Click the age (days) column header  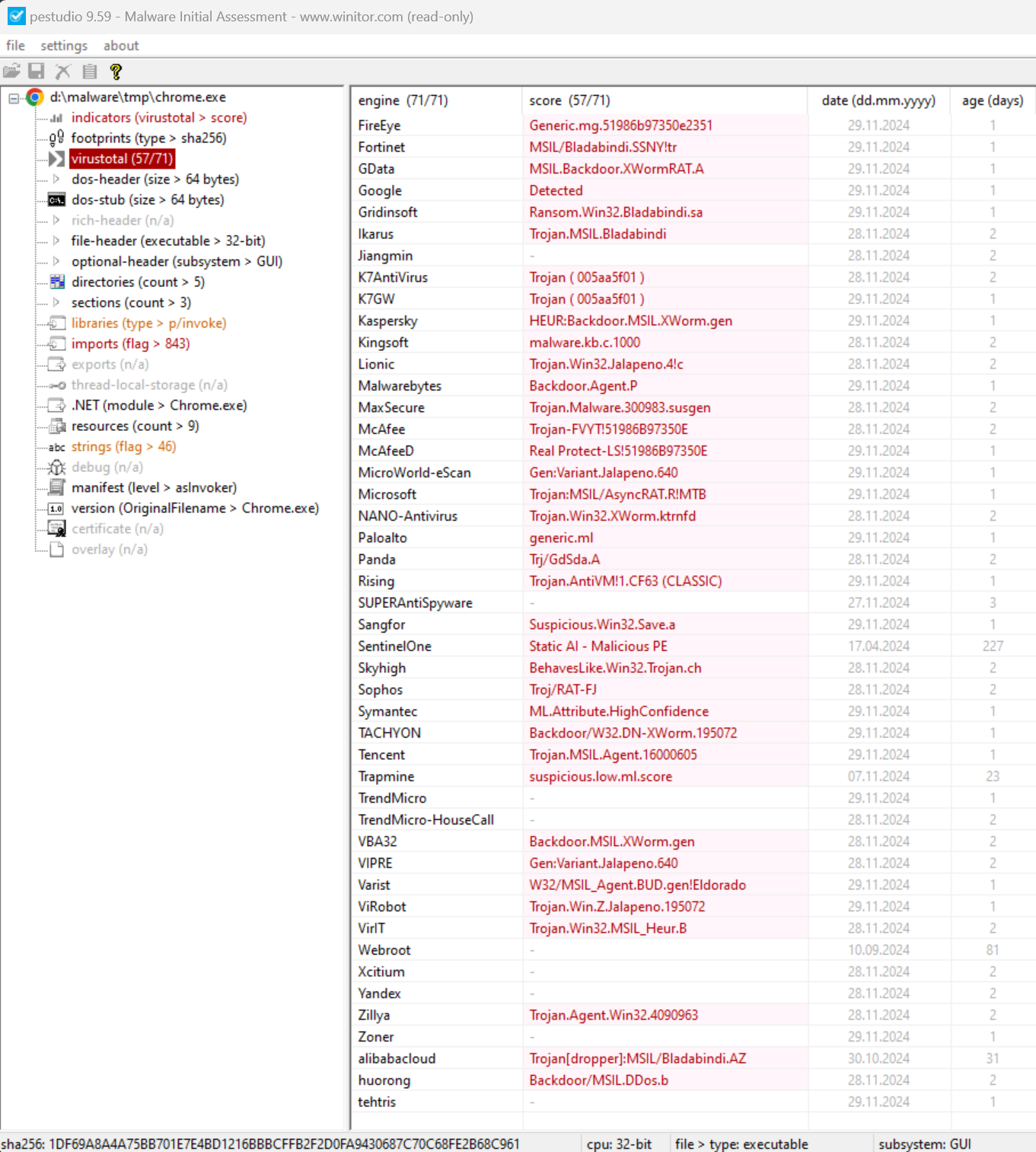pos(992,100)
